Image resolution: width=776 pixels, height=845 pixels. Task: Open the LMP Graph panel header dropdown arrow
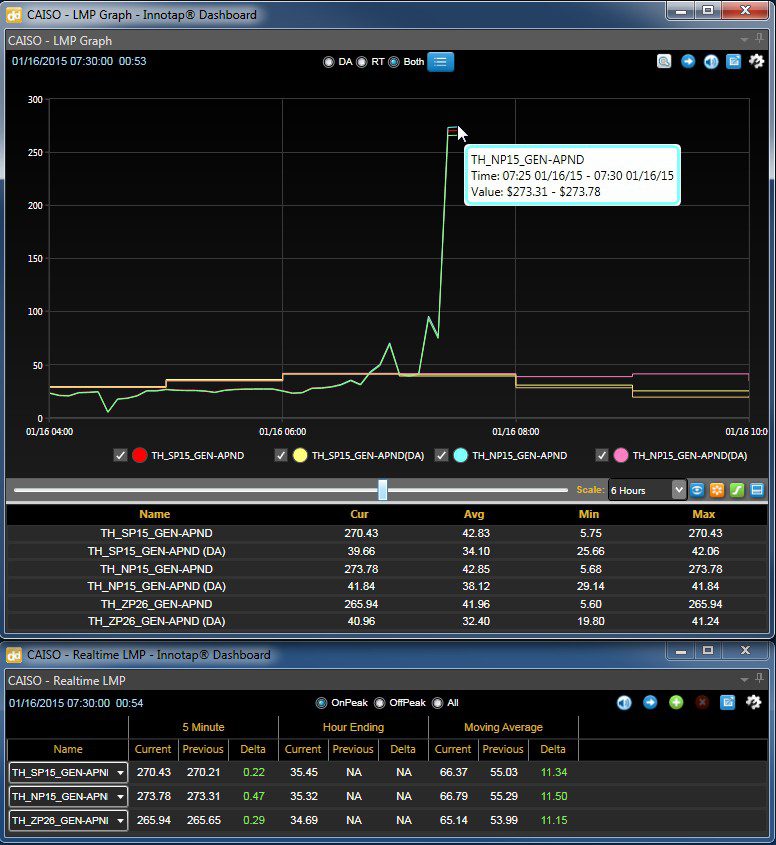(x=744, y=40)
